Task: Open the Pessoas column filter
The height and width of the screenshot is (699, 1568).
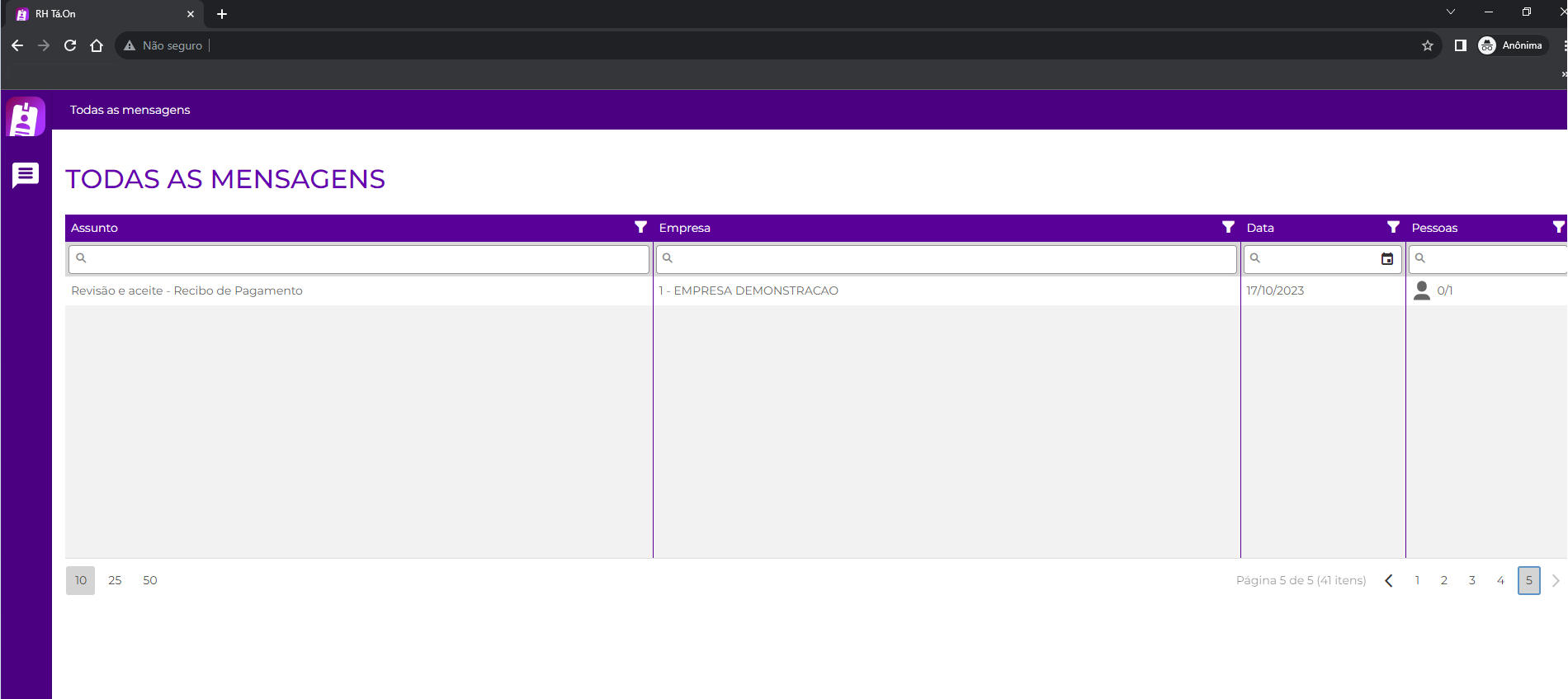Action: point(1558,227)
